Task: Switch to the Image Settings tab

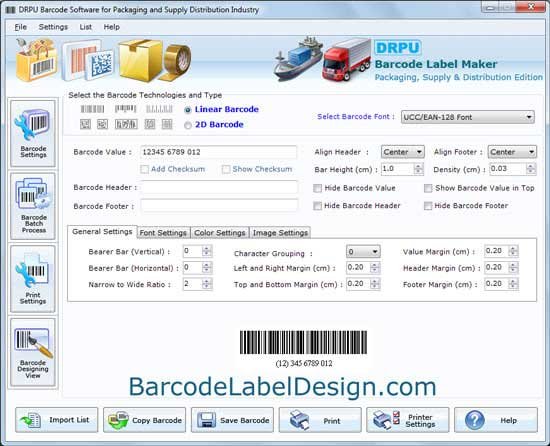Action: tap(280, 233)
